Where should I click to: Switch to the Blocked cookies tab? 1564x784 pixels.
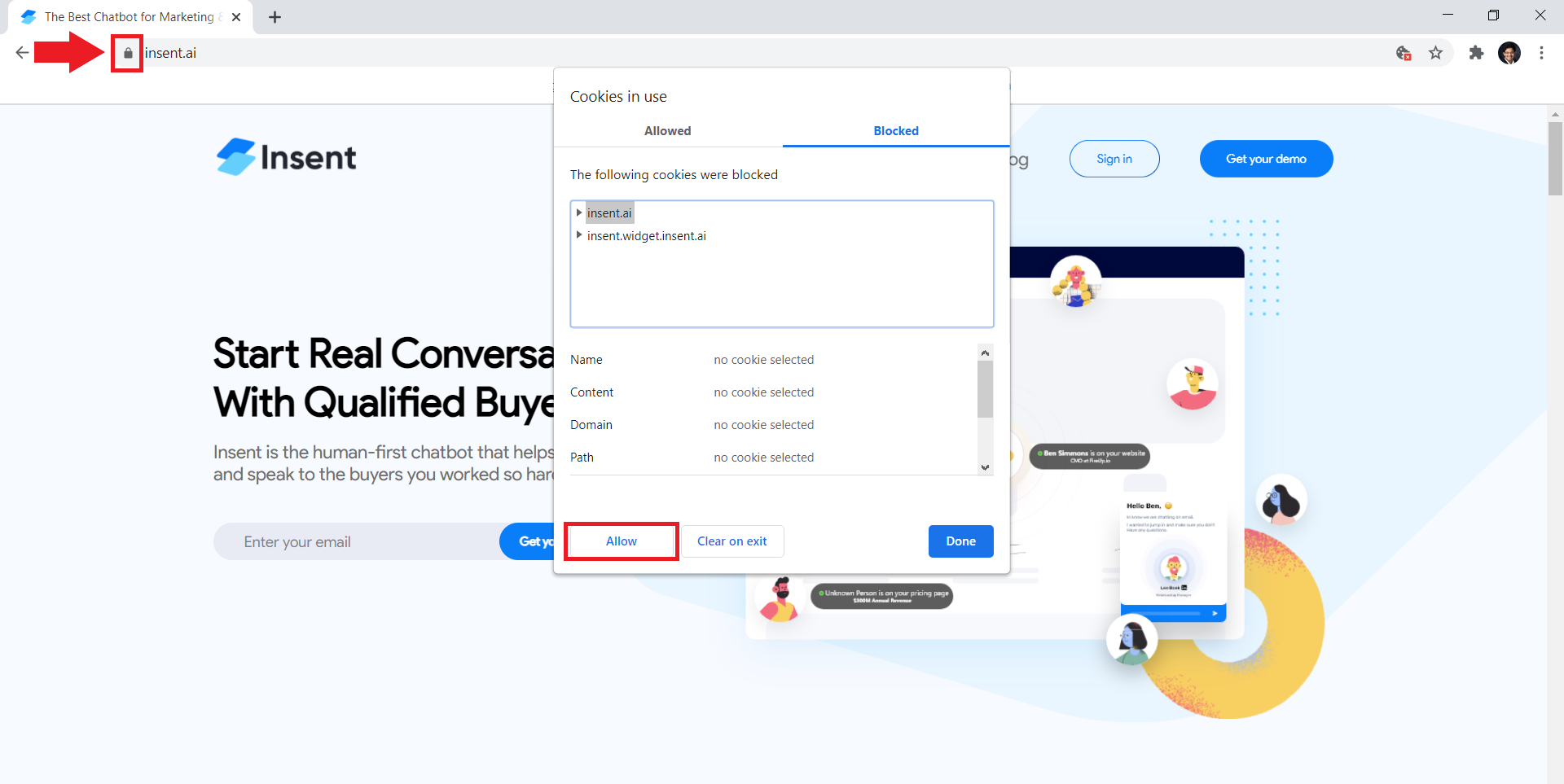(896, 131)
